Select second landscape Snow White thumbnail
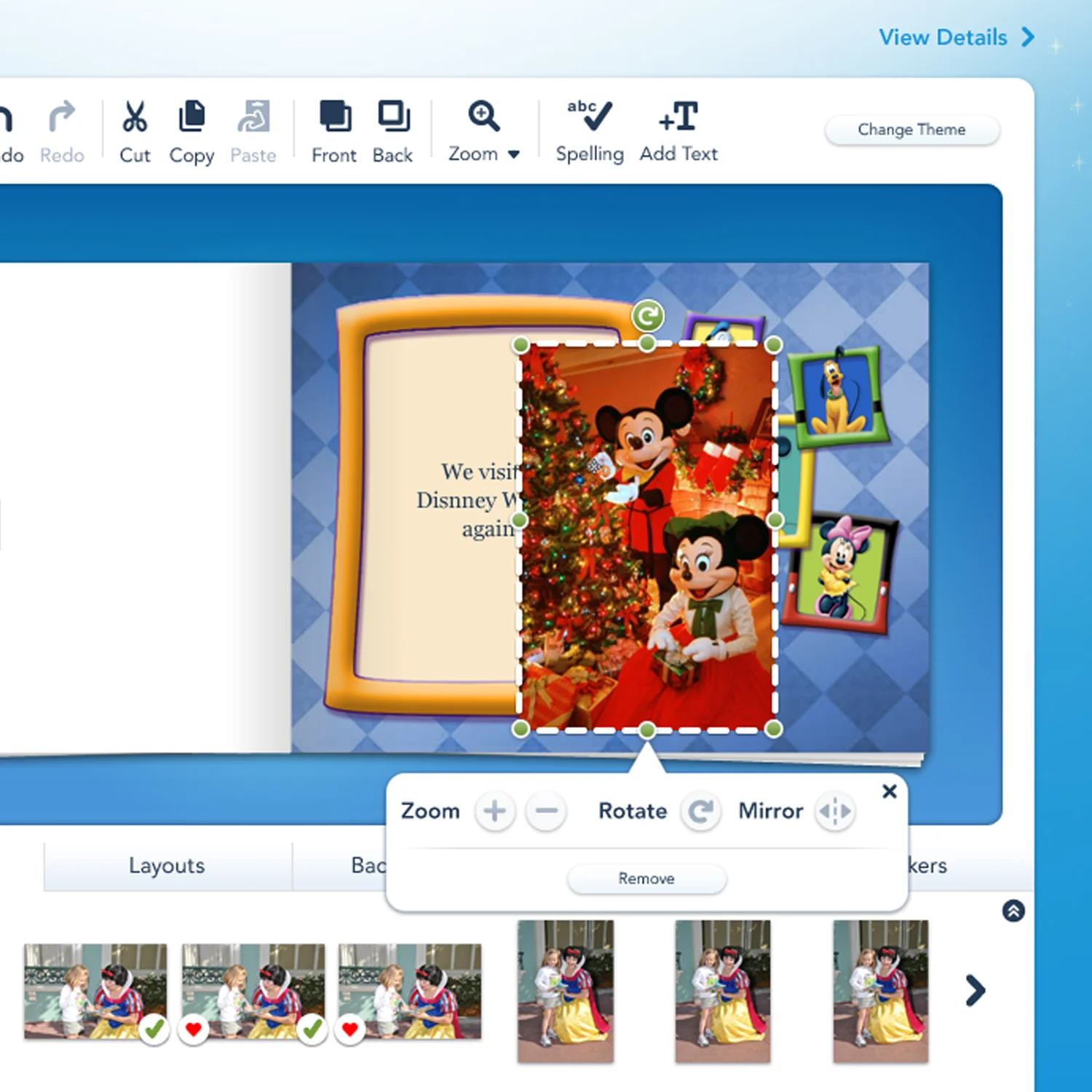The width and height of the screenshot is (1092, 1092). 253,991
